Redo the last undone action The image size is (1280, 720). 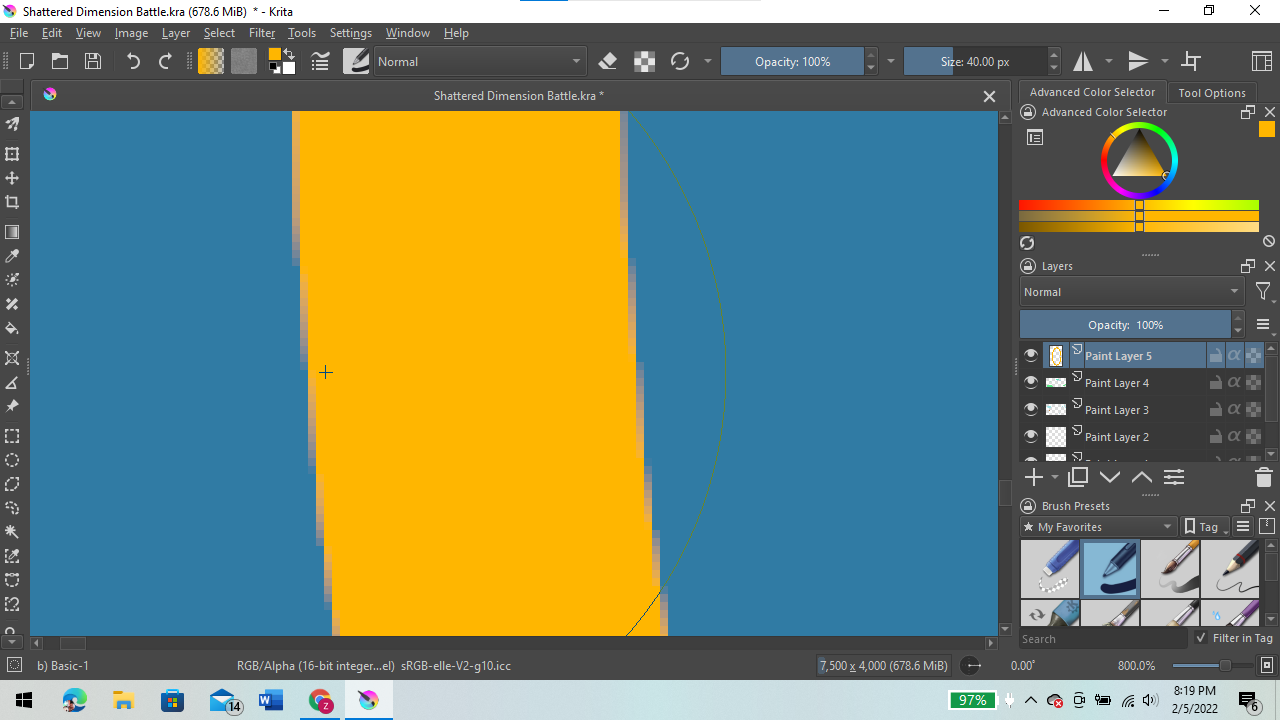pos(166,61)
